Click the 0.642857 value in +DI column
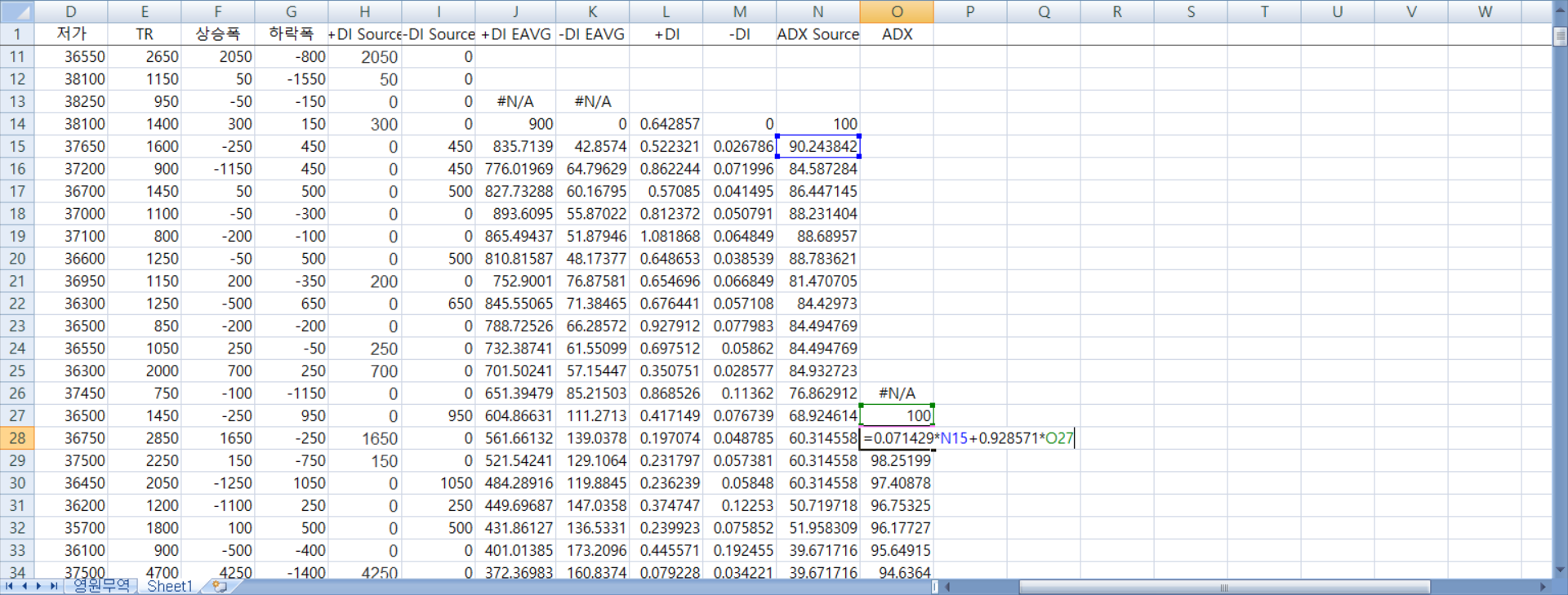Screen dimensions: 1568x595 666,124
